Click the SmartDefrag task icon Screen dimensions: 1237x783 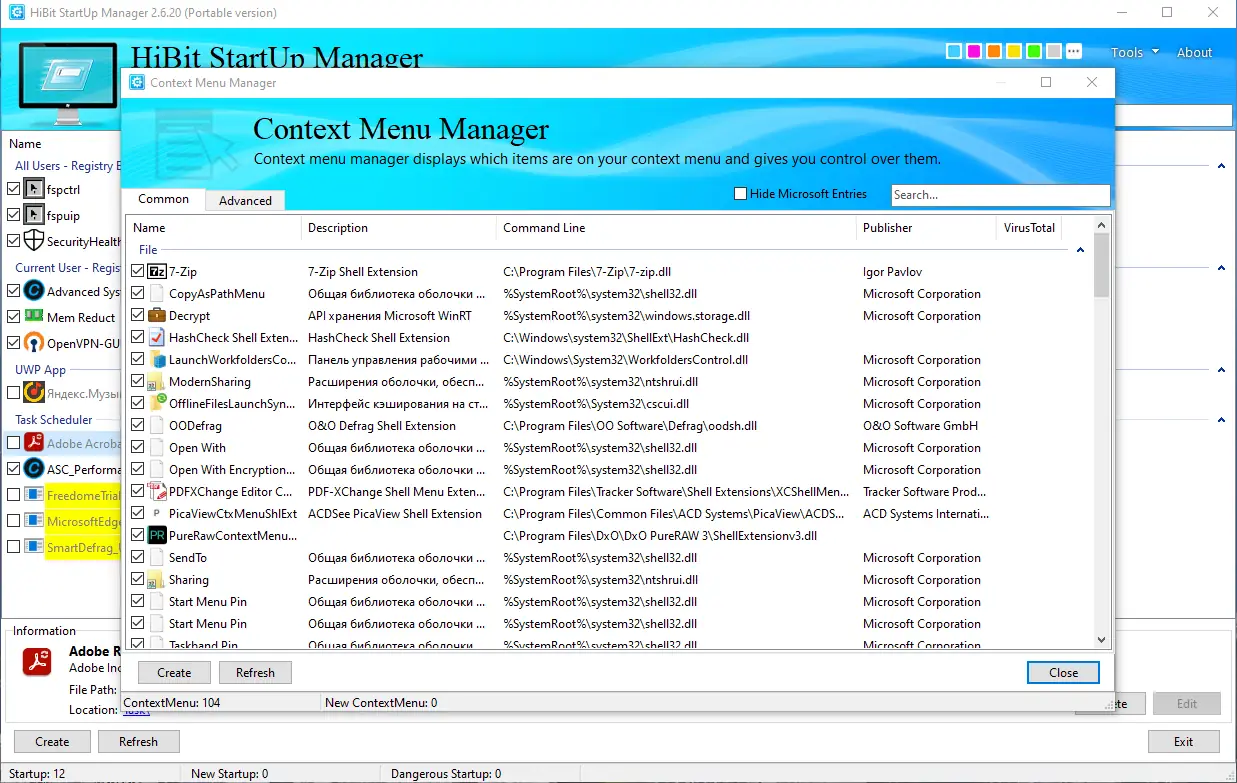34,546
